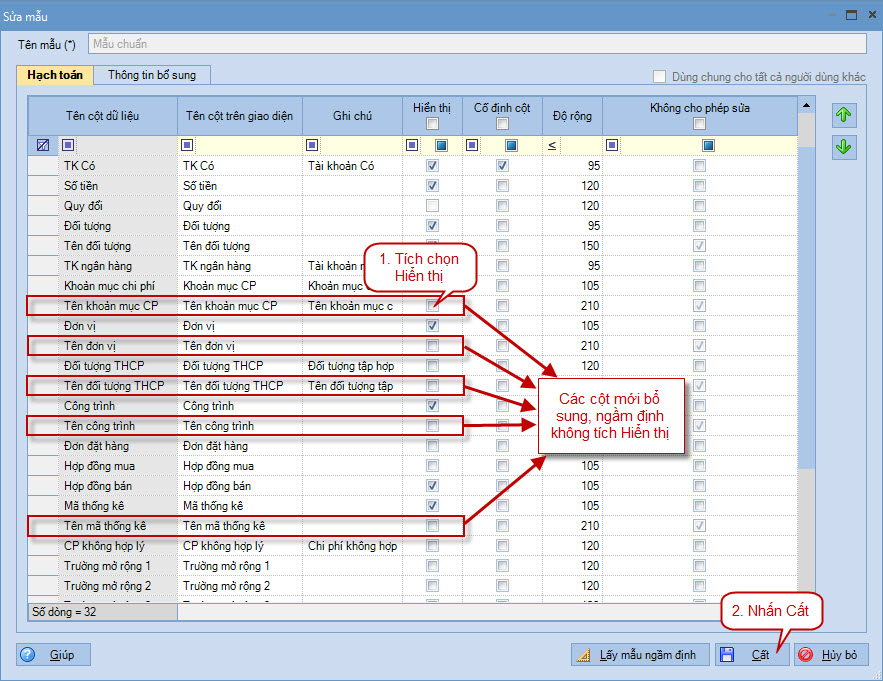Viewport: 883px width, 681px height.
Task: Click 'Đối tượng tập hợp' note cell
Action: [353, 366]
